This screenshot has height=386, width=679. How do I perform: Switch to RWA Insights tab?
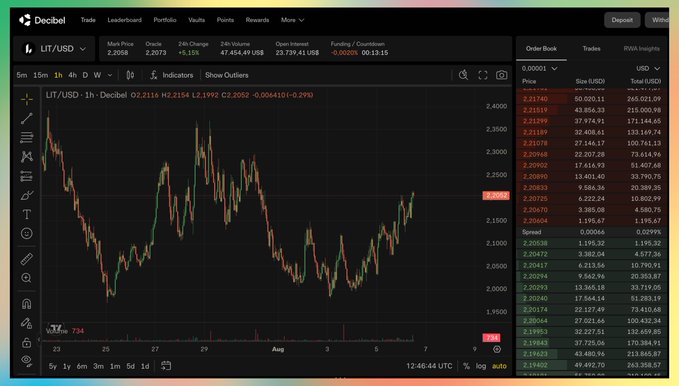[641, 49]
